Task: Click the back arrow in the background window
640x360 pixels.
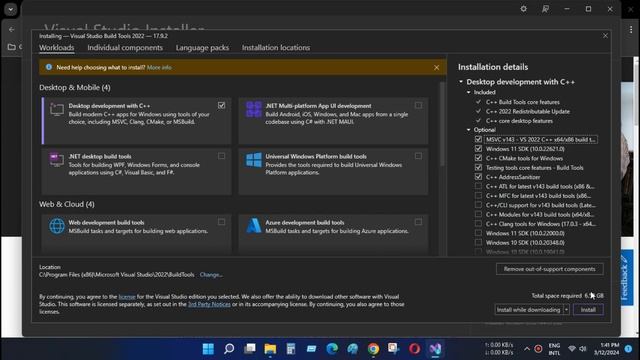Action: (11, 29)
